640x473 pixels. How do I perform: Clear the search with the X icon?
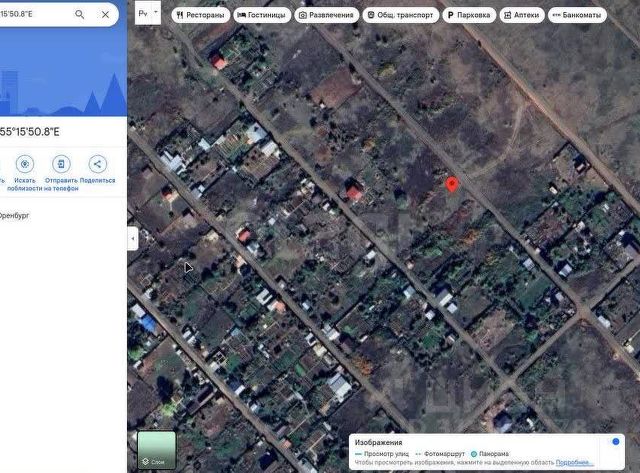[x=105, y=14]
